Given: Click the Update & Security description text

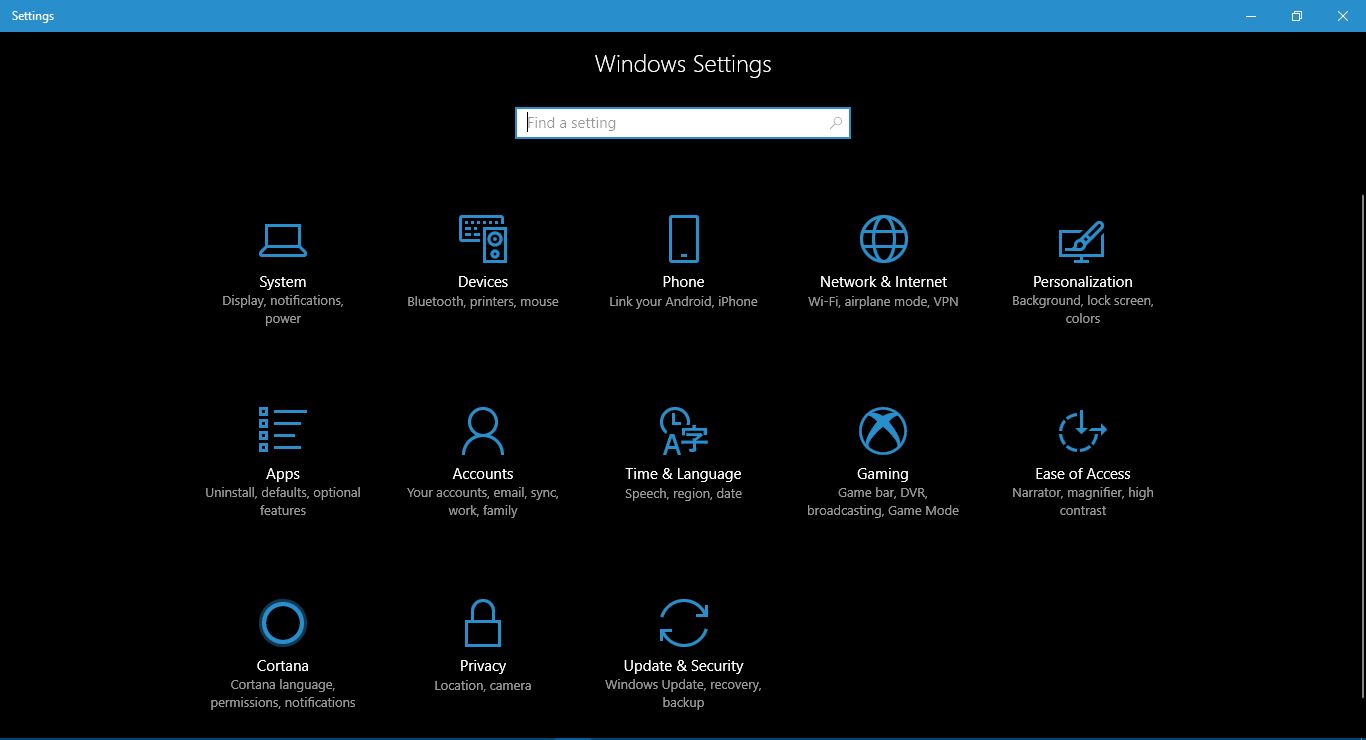Looking at the screenshot, I should tap(683, 693).
